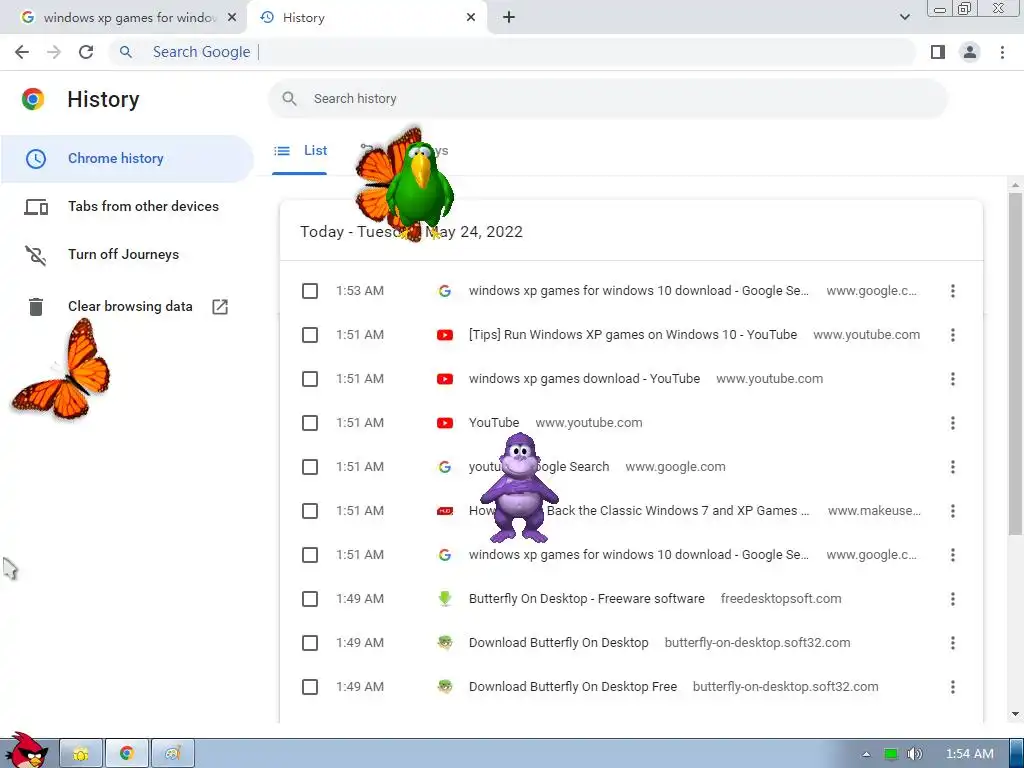Click the scrollbar down arrow

pos(1015,714)
